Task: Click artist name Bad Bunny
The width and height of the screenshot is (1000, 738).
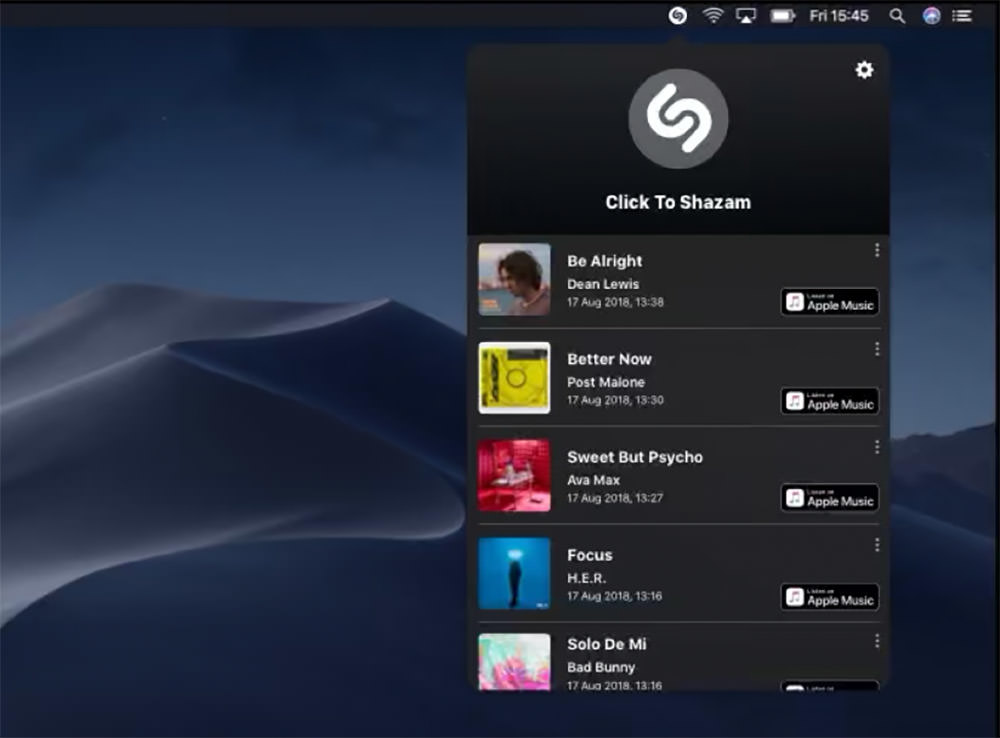Action: click(x=601, y=667)
